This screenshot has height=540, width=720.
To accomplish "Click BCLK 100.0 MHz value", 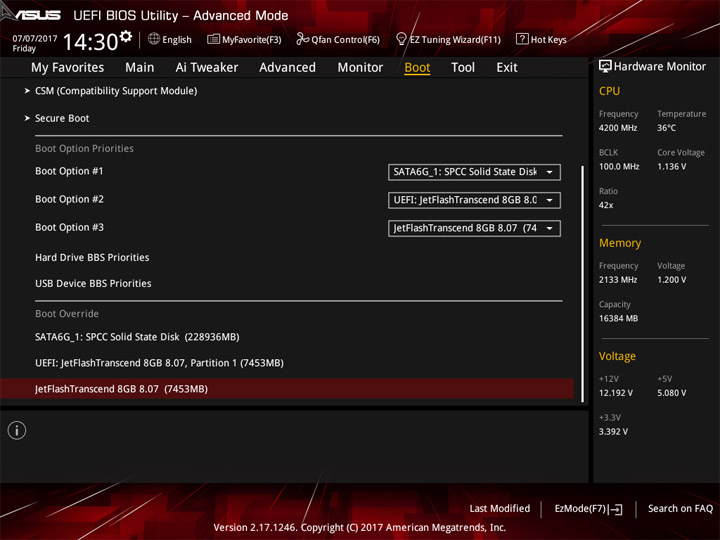I will [x=619, y=167].
